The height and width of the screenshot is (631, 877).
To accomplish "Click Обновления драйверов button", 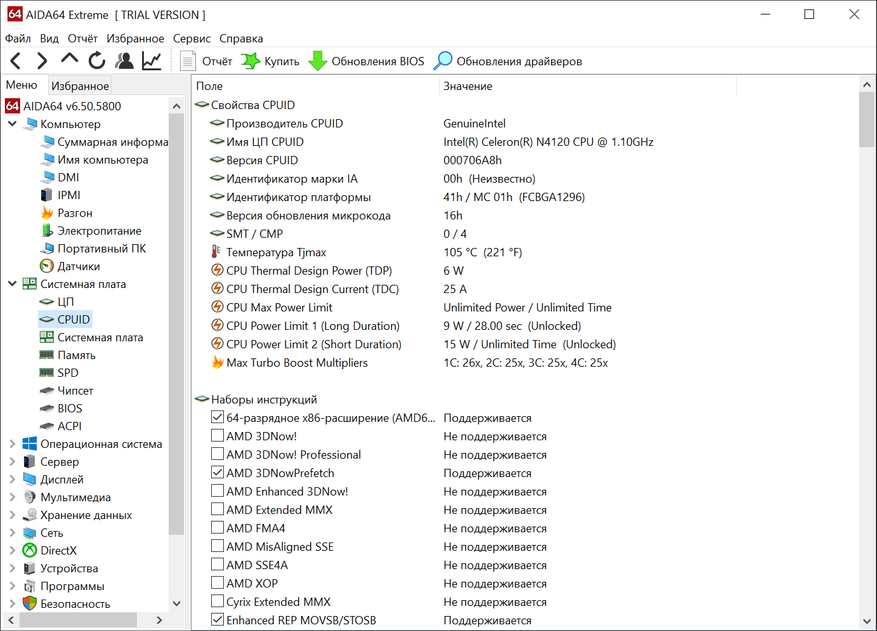I will (508, 61).
